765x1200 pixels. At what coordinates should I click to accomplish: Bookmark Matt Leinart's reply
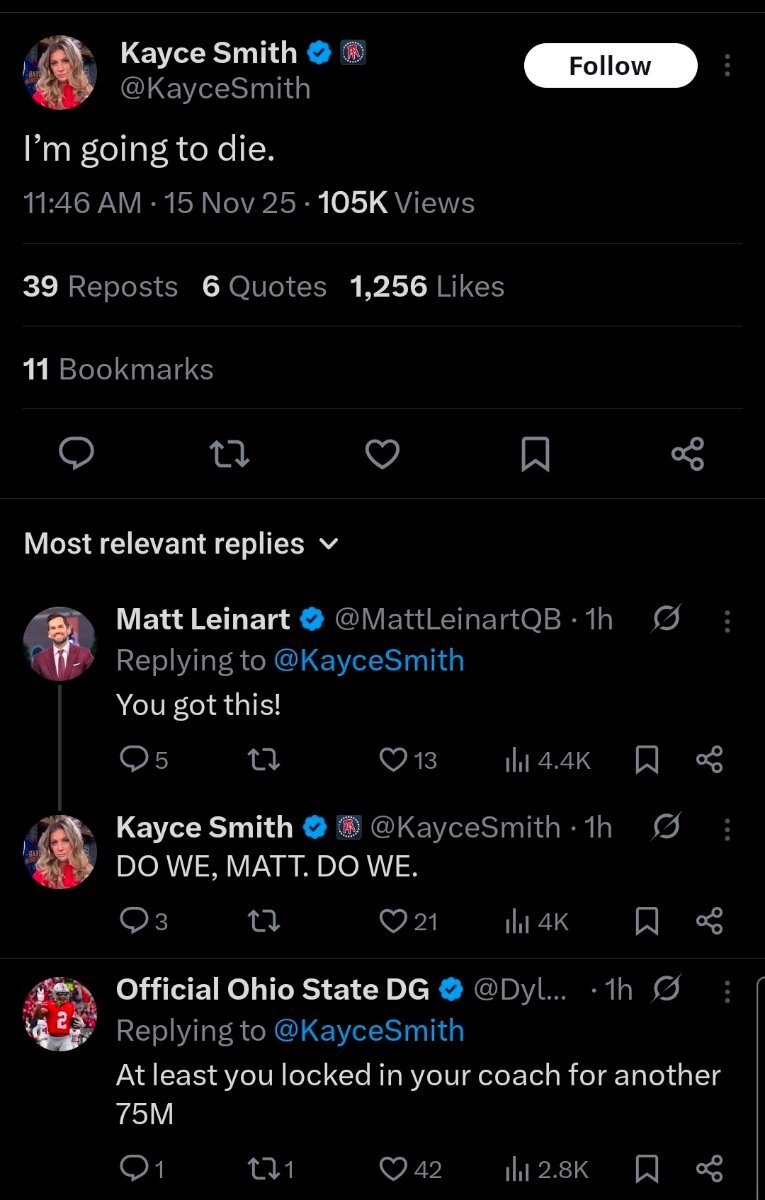click(647, 761)
